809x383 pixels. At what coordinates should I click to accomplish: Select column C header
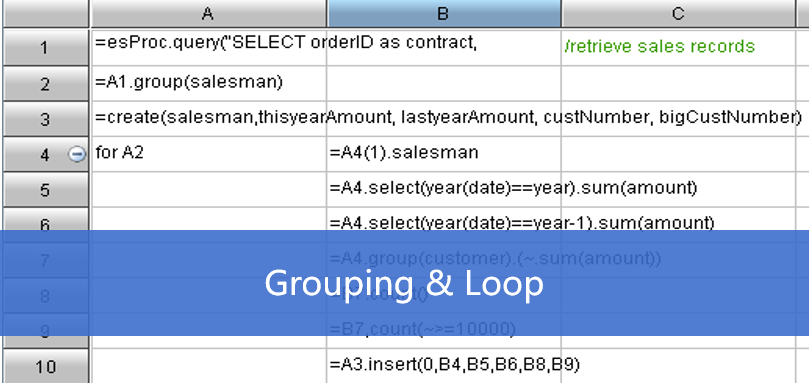[x=678, y=14]
